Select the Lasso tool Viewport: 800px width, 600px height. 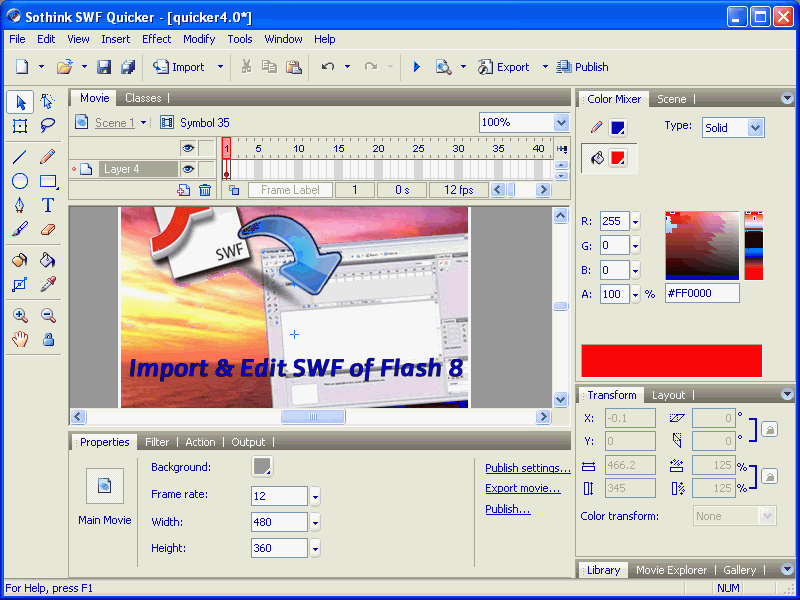[47, 126]
